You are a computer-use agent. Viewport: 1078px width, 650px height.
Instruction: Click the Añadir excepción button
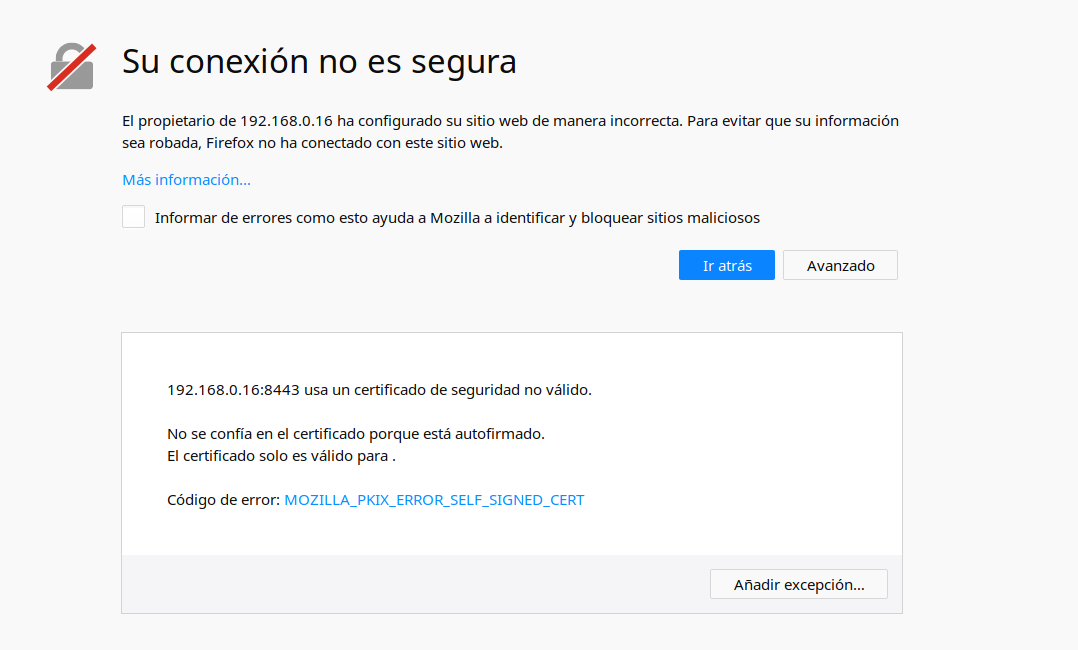click(x=799, y=584)
